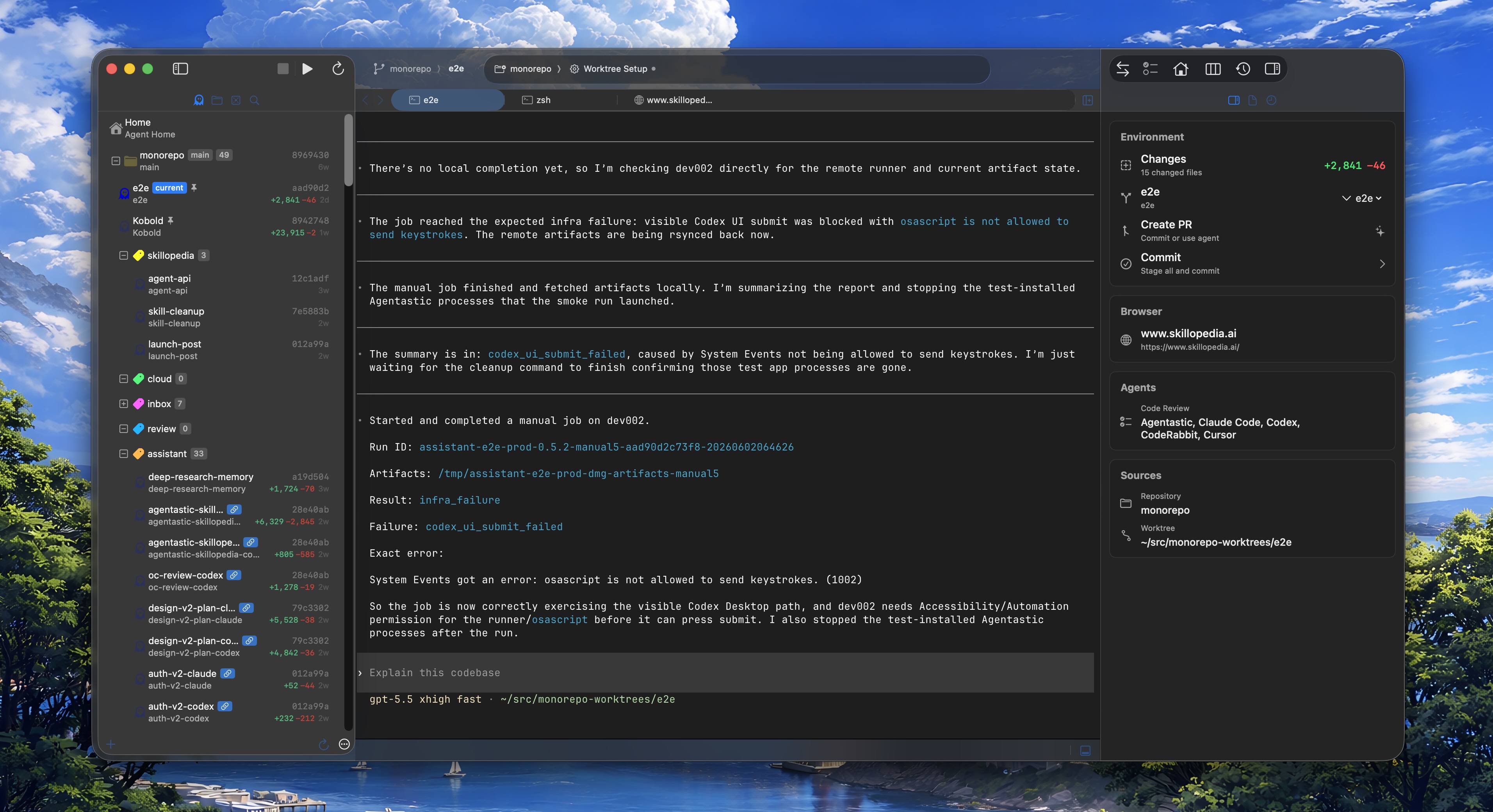This screenshot has width=1493, height=812.
Task: Select the ghost agent sidebar tab icon
Action: pos(199,100)
